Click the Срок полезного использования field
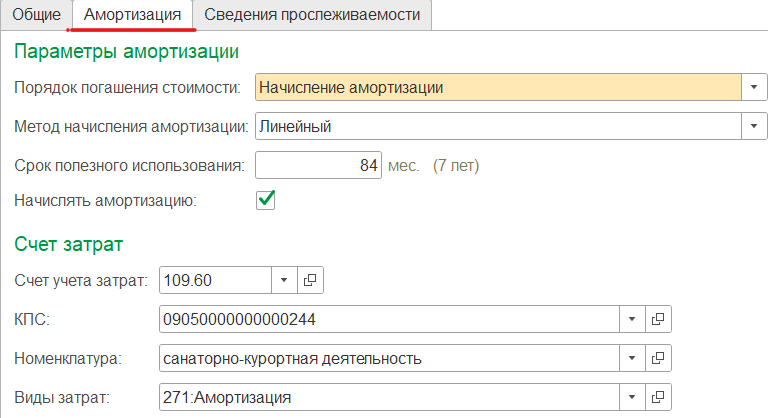768x418 pixels. [318, 165]
